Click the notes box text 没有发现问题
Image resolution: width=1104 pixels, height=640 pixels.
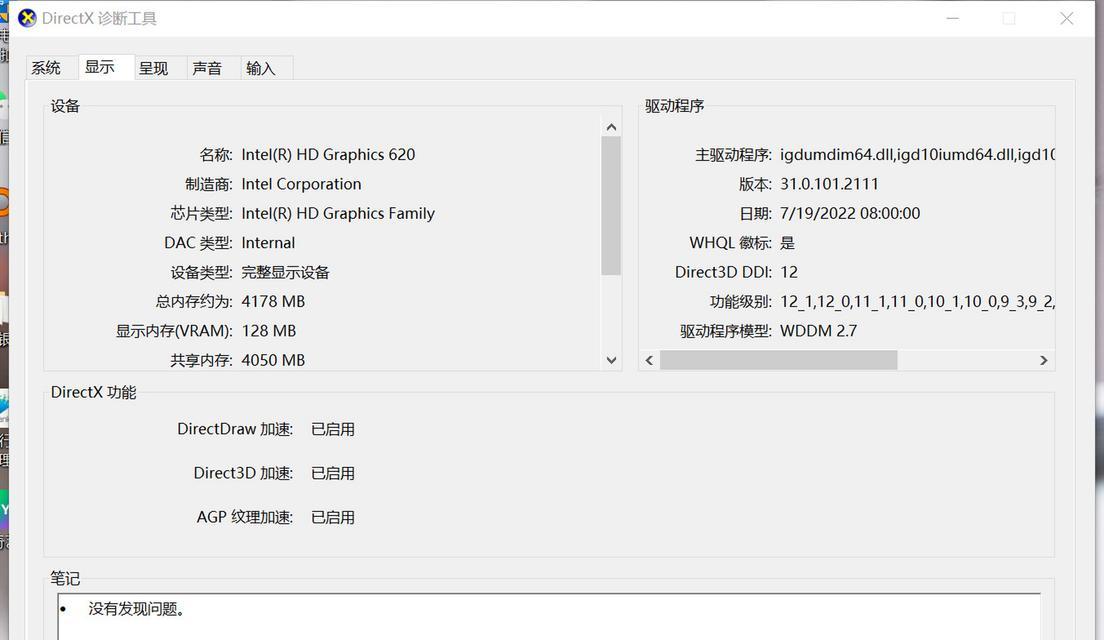(x=137, y=609)
